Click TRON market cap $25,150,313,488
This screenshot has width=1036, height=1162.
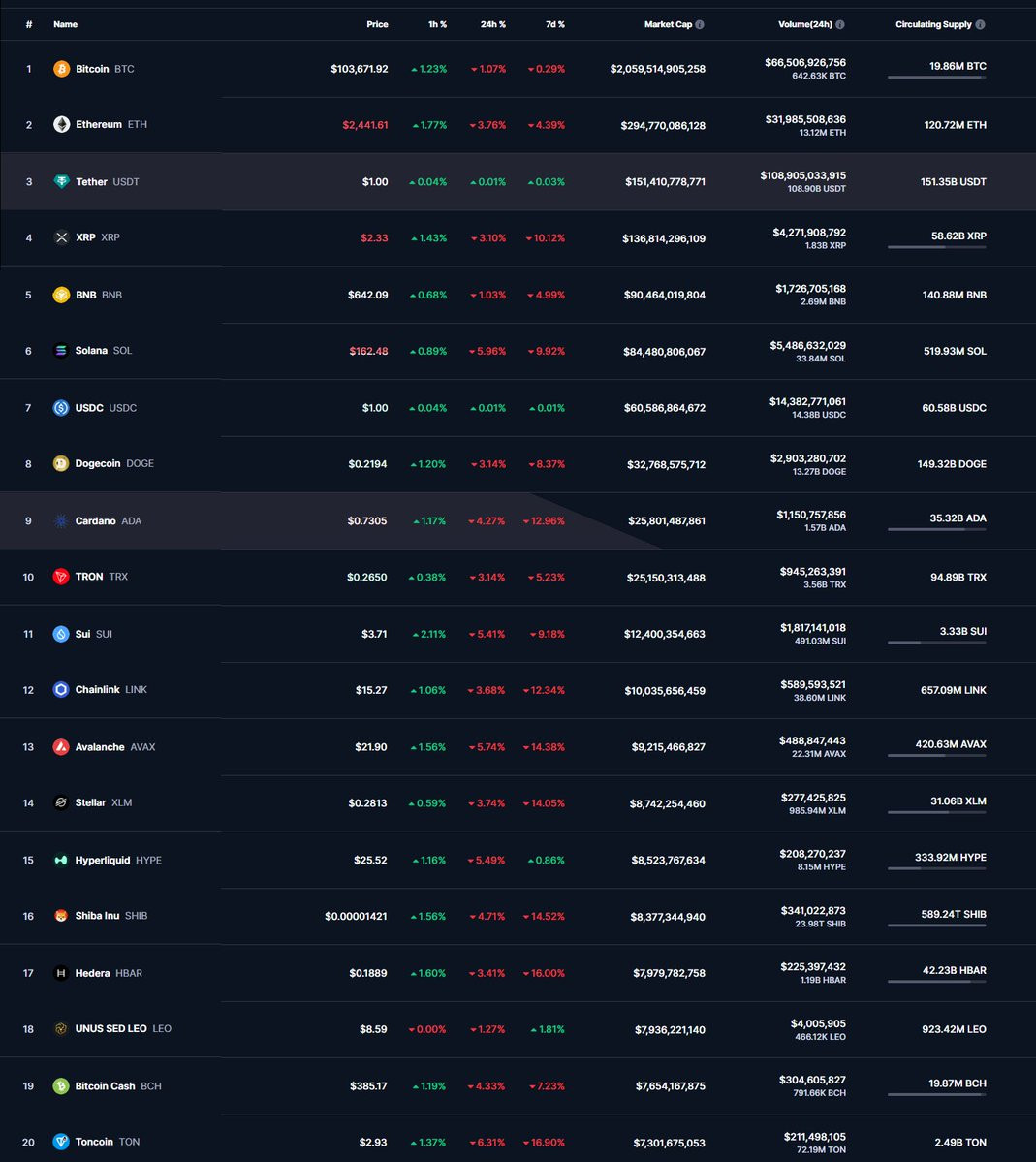tap(666, 578)
